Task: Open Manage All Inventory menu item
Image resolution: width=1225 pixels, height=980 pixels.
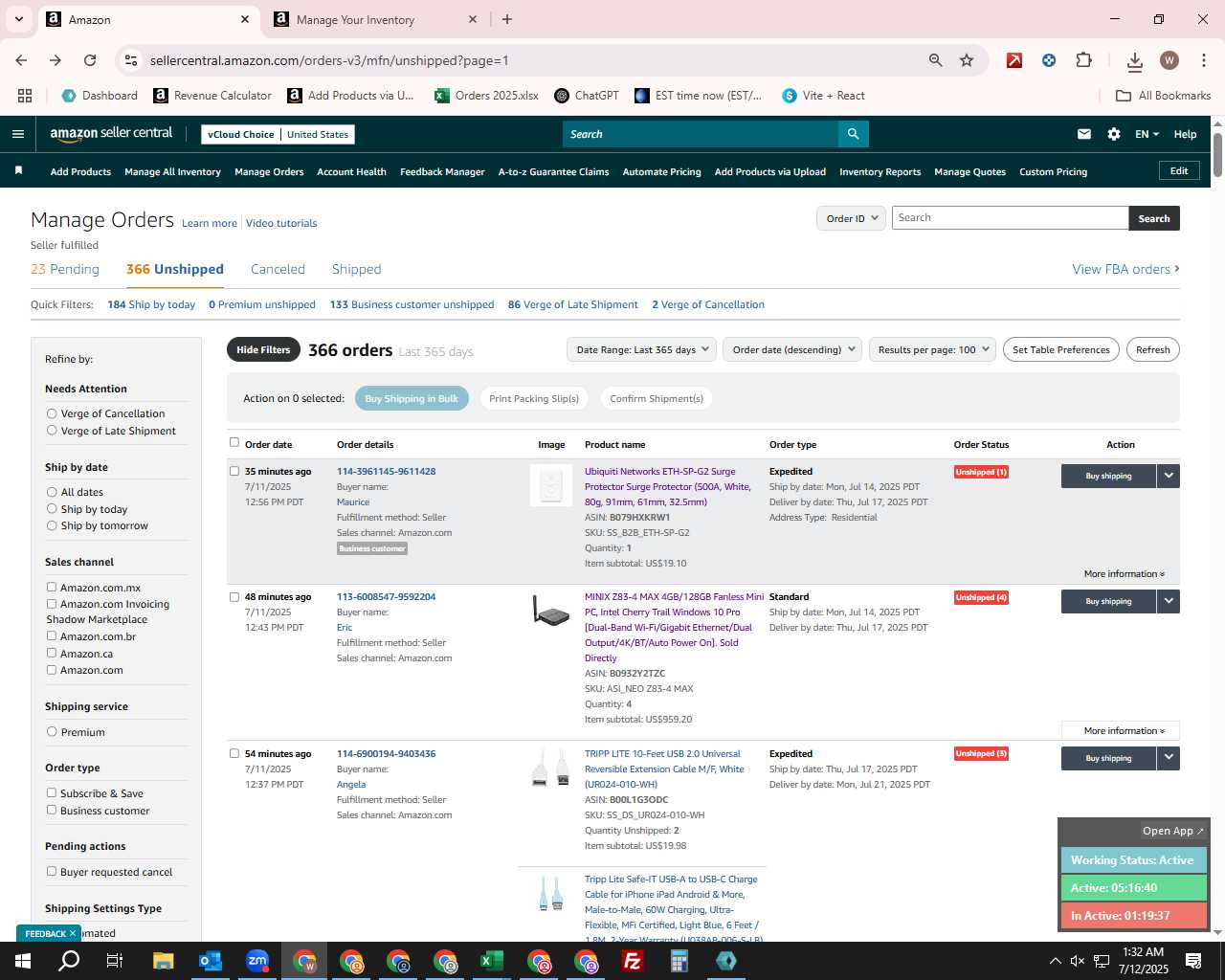Action: [x=172, y=172]
